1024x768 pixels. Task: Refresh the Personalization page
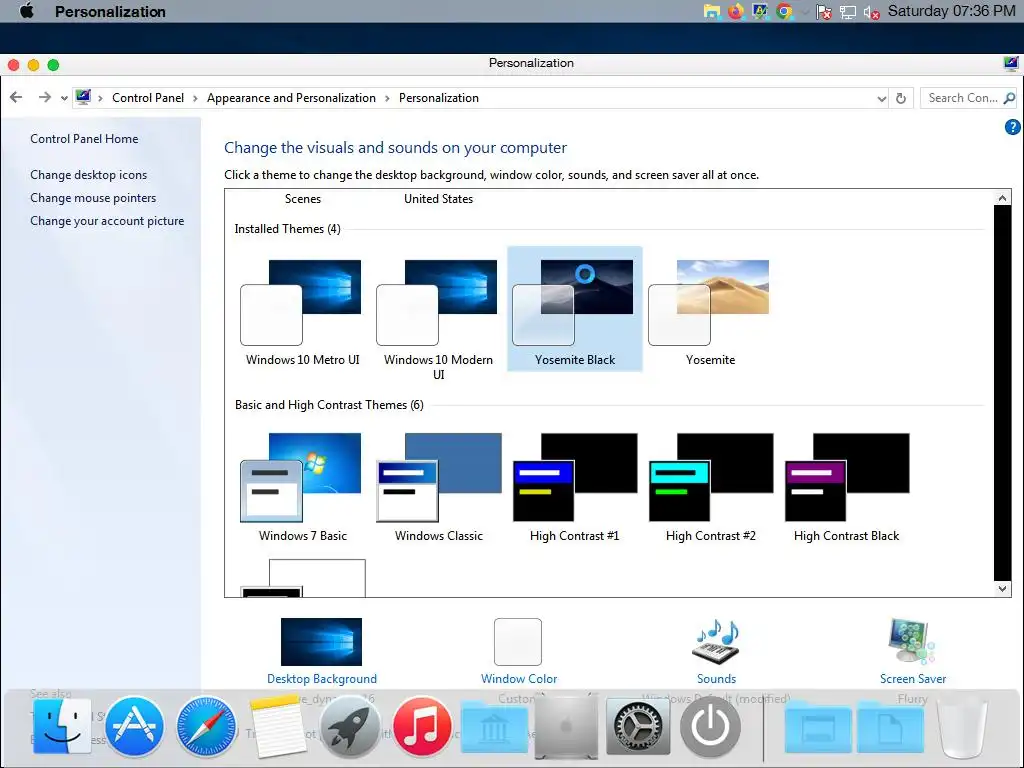click(901, 98)
